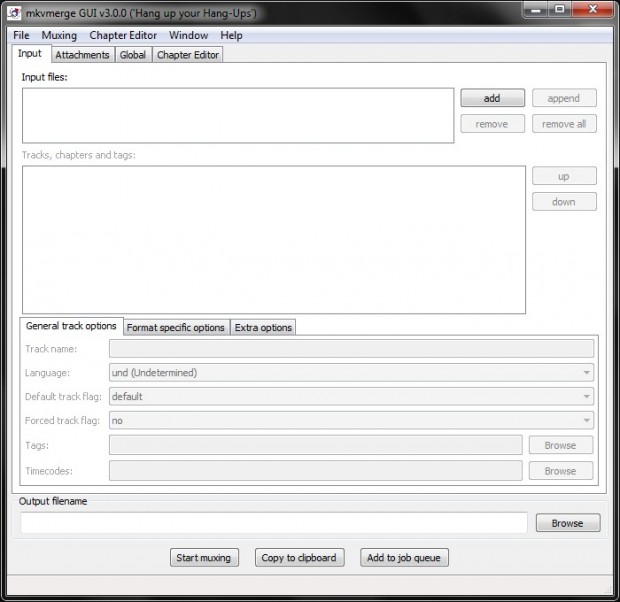Click the append button
This screenshot has width=620, height=602.
pyautogui.click(x=564, y=98)
